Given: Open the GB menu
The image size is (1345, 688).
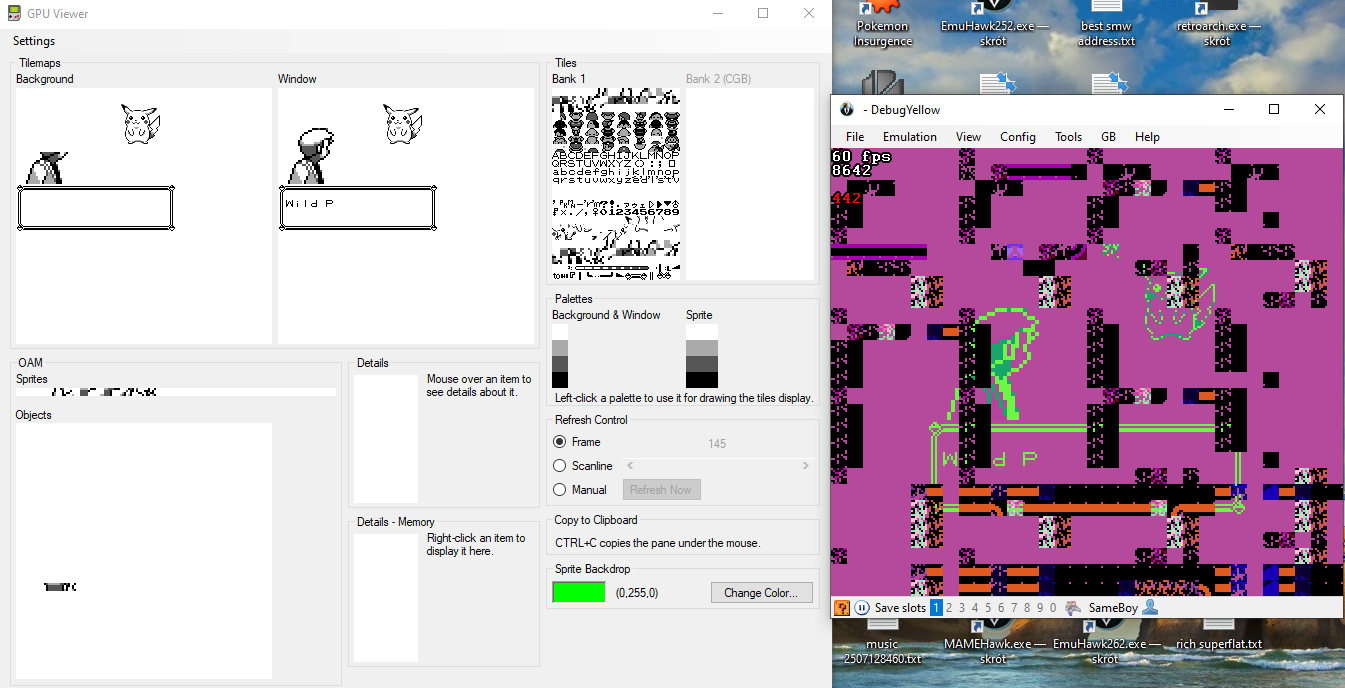Looking at the screenshot, I should point(1108,137).
